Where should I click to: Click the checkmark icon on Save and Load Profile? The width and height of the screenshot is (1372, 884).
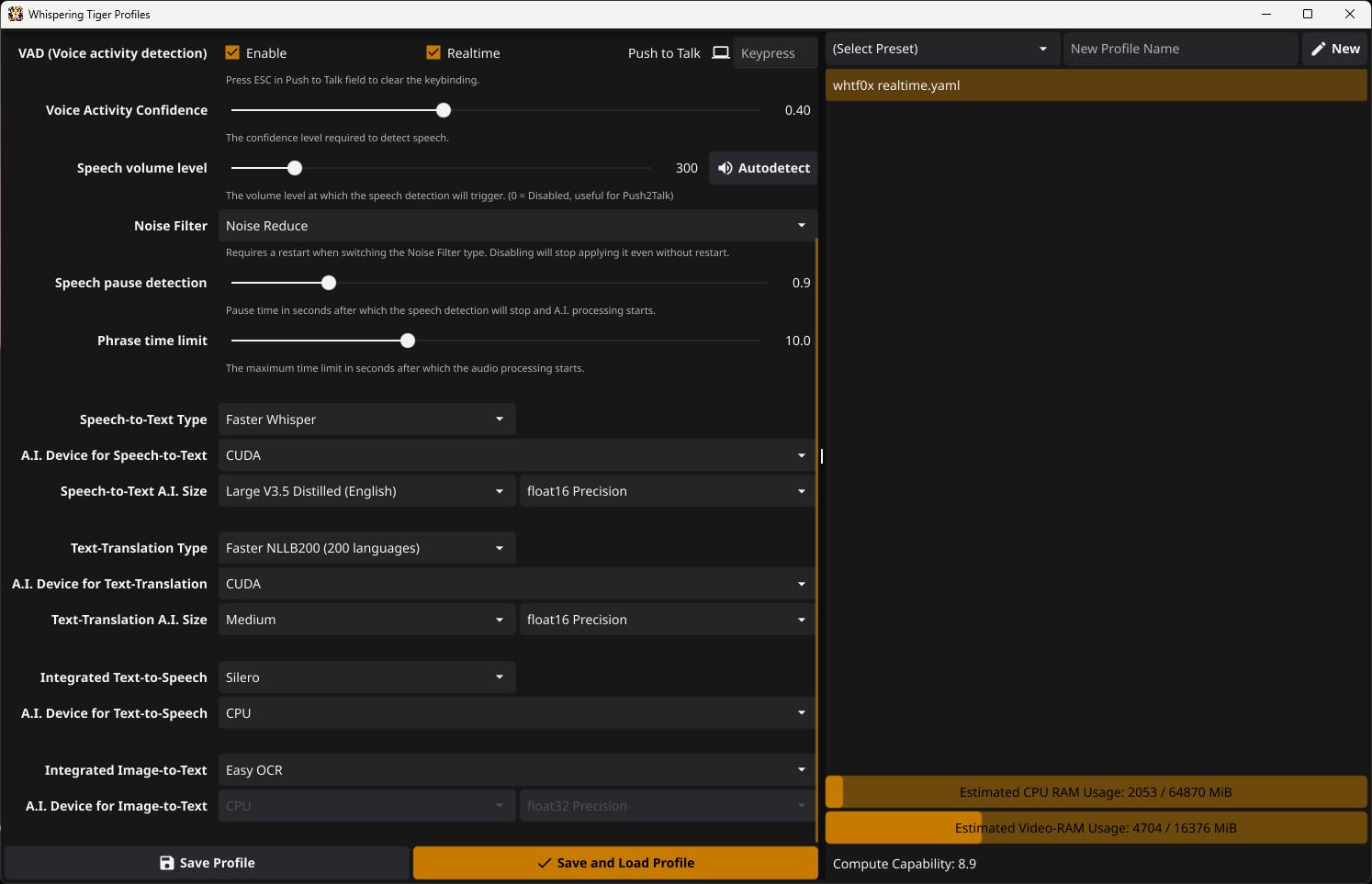544,863
